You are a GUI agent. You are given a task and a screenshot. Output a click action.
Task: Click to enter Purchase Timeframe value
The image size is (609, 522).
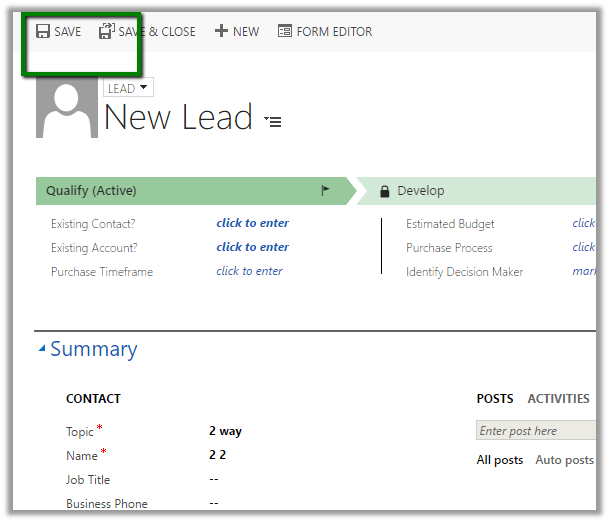[x=249, y=271]
